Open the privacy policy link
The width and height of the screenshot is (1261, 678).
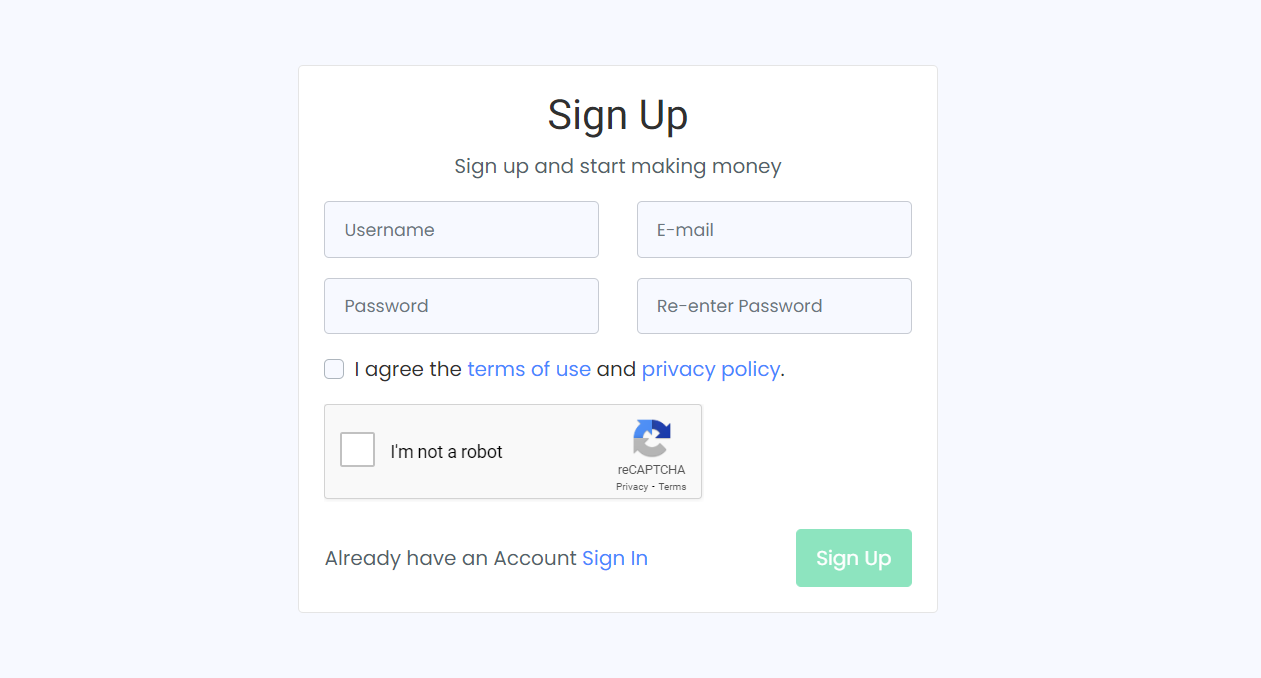click(x=710, y=369)
